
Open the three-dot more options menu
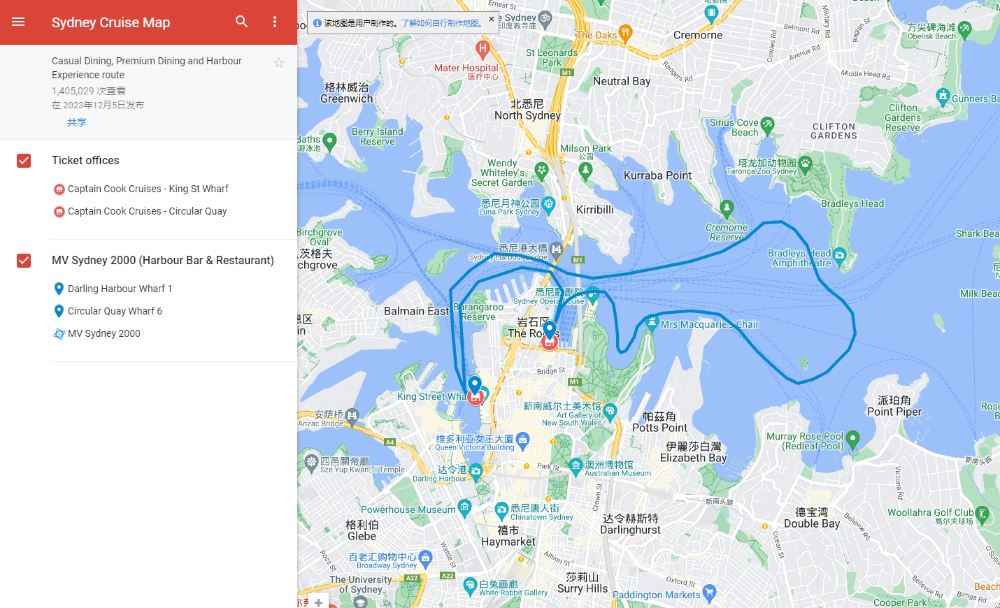pos(275,22)
